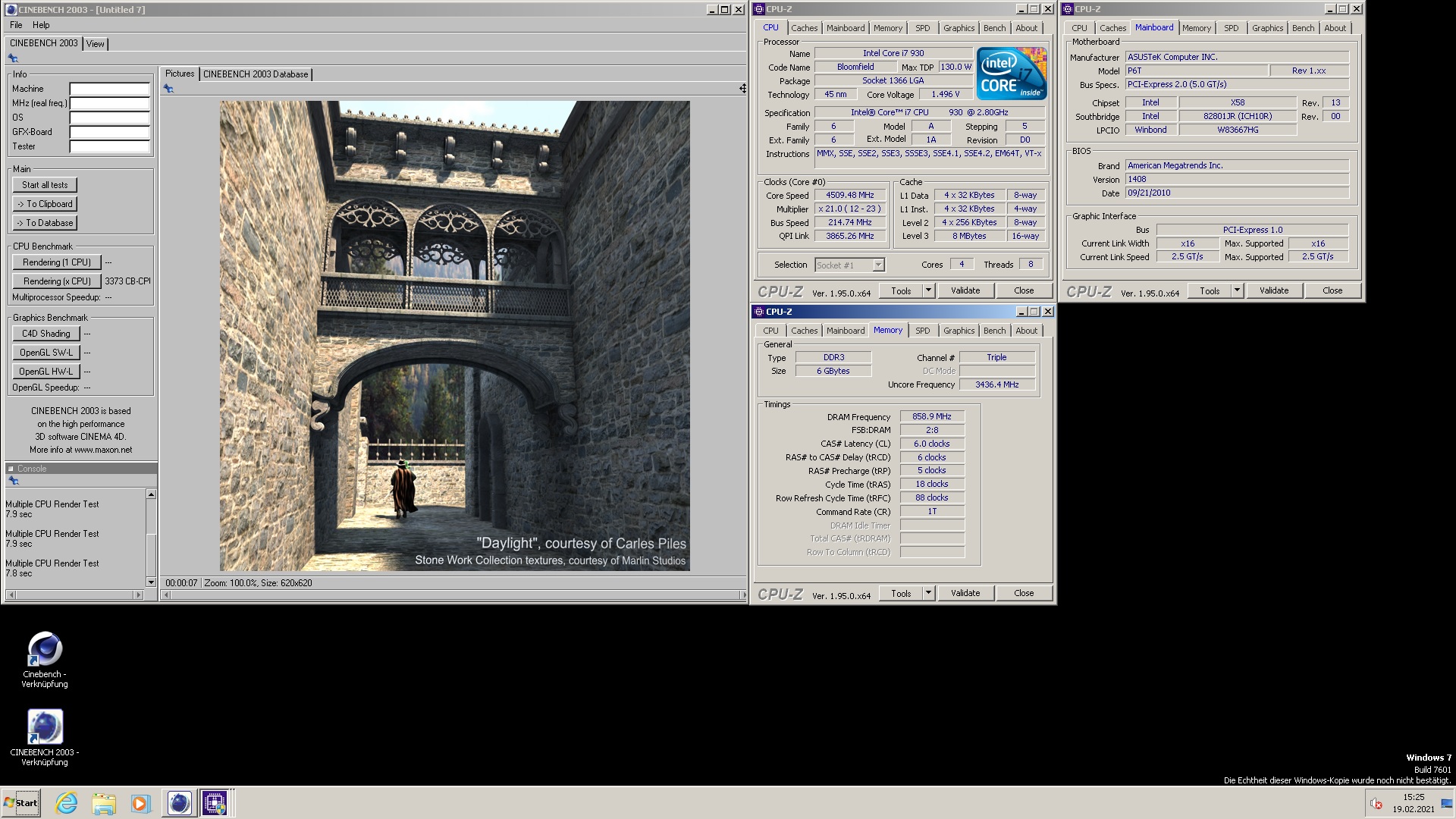Run the OpenGL SW-L benchmark
The width and height of the screenshot is (1456, 819).
(x=45, y=353)
